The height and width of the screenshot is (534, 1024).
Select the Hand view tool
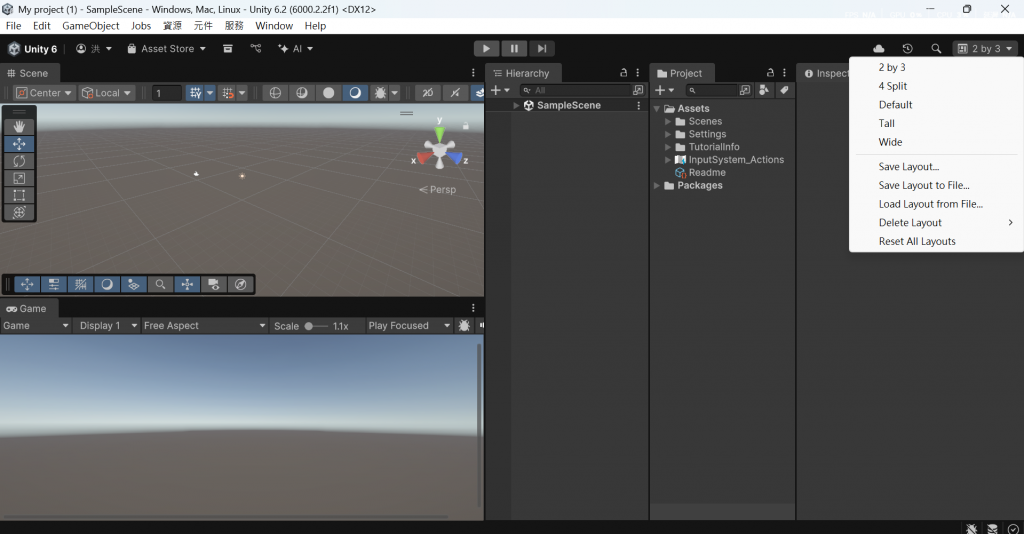(19, 127)
